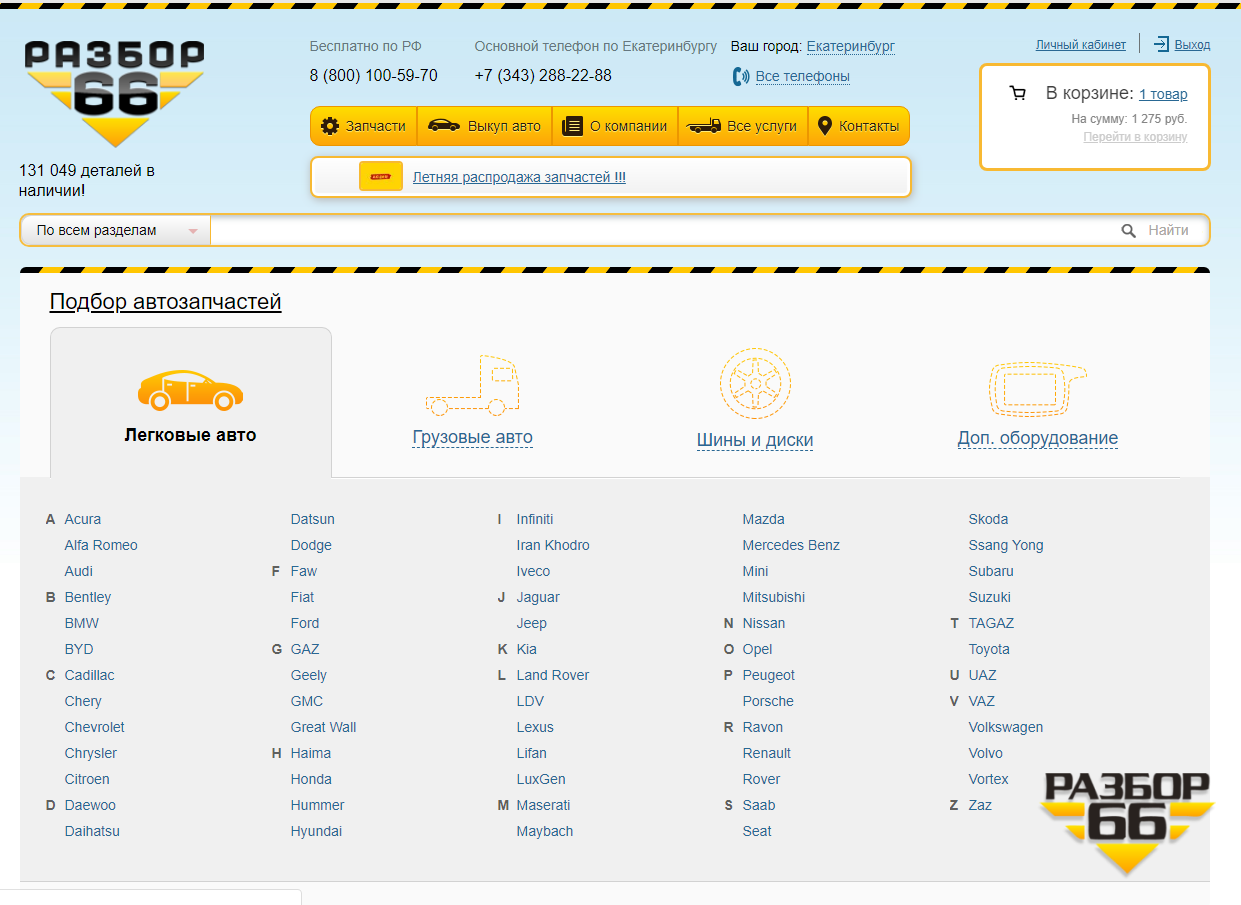
Task: Select the Zaz brand
Action: 980,805
